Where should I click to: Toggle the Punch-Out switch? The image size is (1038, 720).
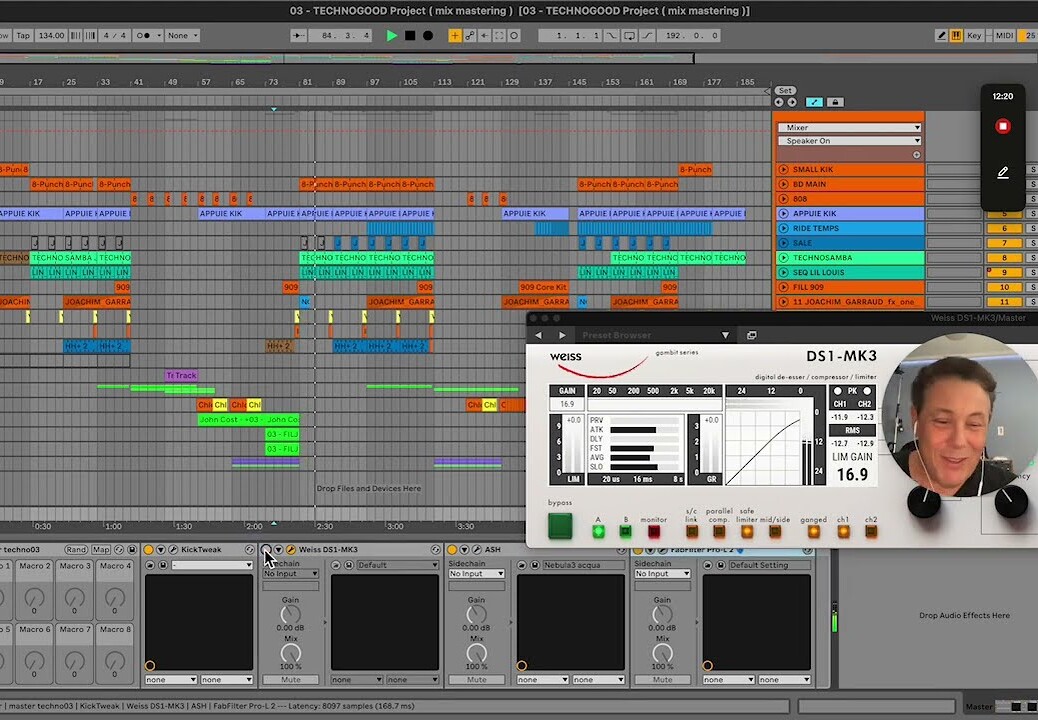pyautogui.click(x=647, y=36)
